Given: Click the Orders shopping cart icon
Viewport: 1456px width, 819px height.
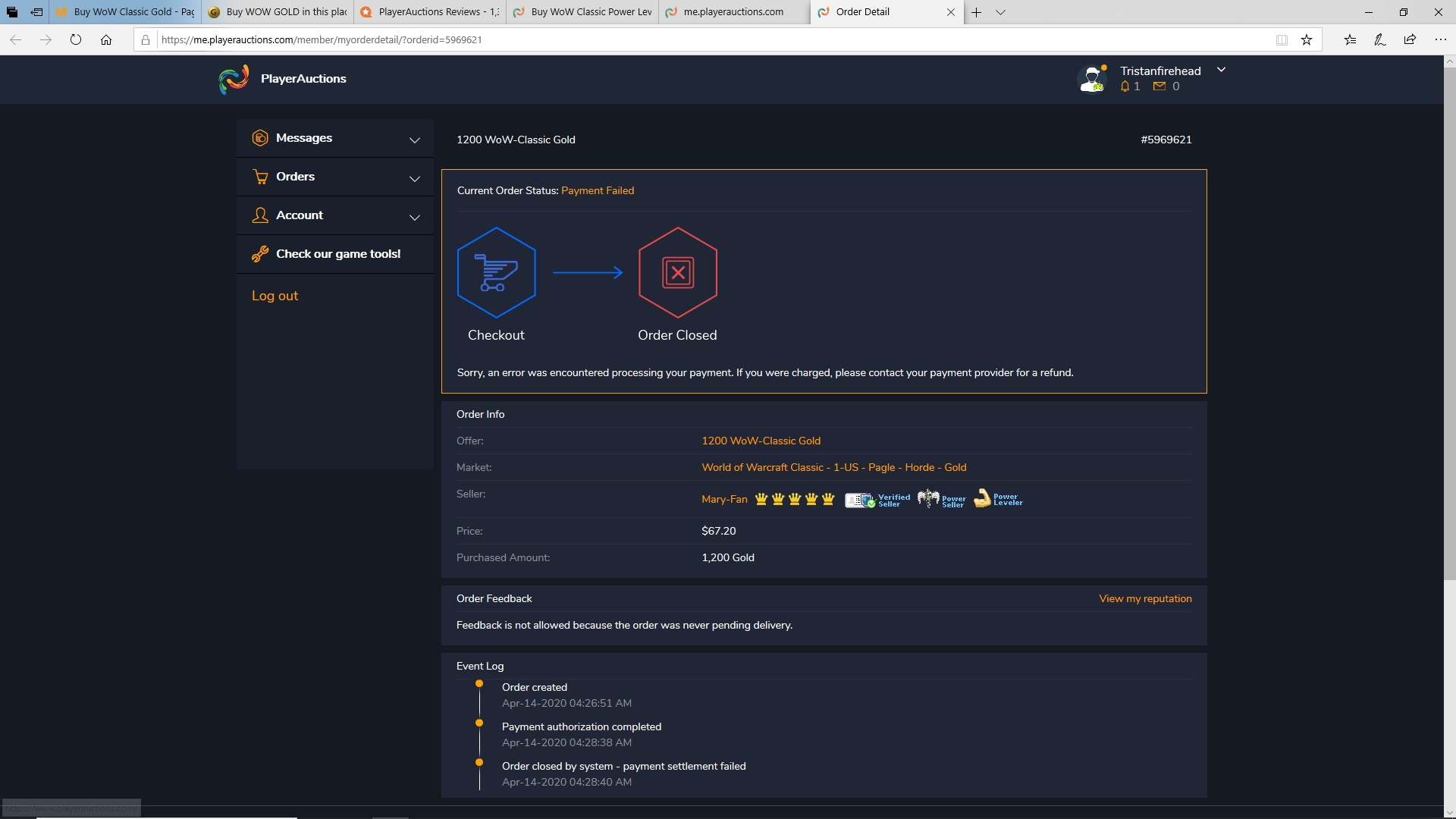Looking at the screenshot, I should 260,176.
